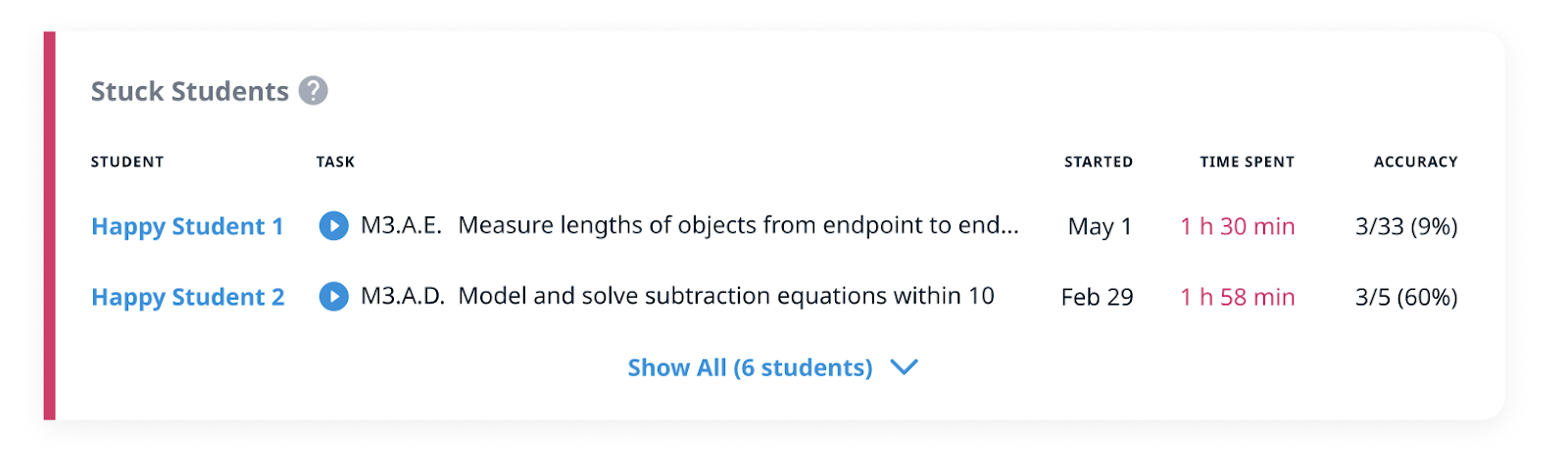Click the 1 h 30 min time value
The image size is (1568, 473).
click(1237, 226)
